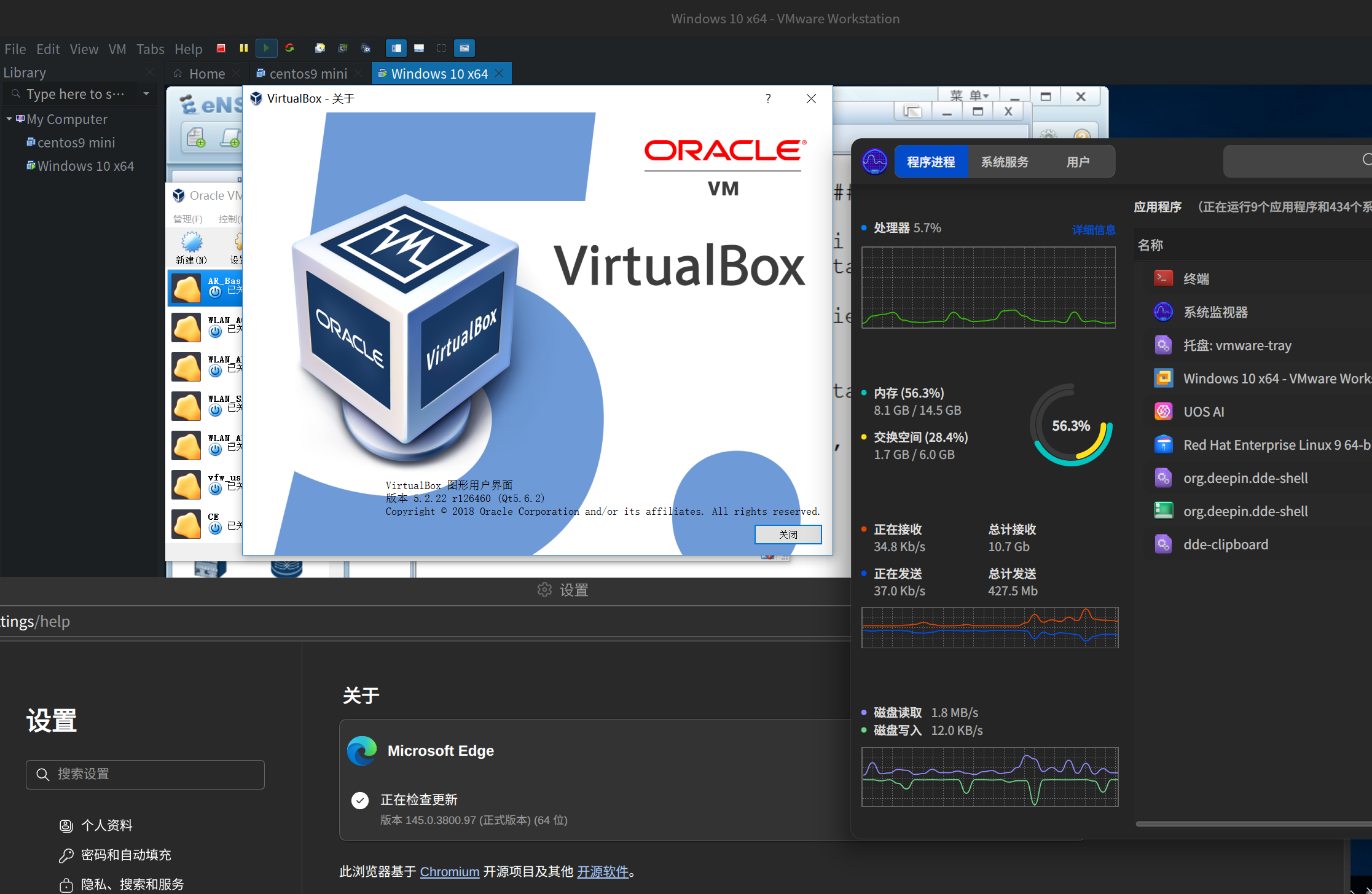1372x894 pixels.
Task: Open the 菜单 dropdown in eNSP window
Action: (970, 96)
